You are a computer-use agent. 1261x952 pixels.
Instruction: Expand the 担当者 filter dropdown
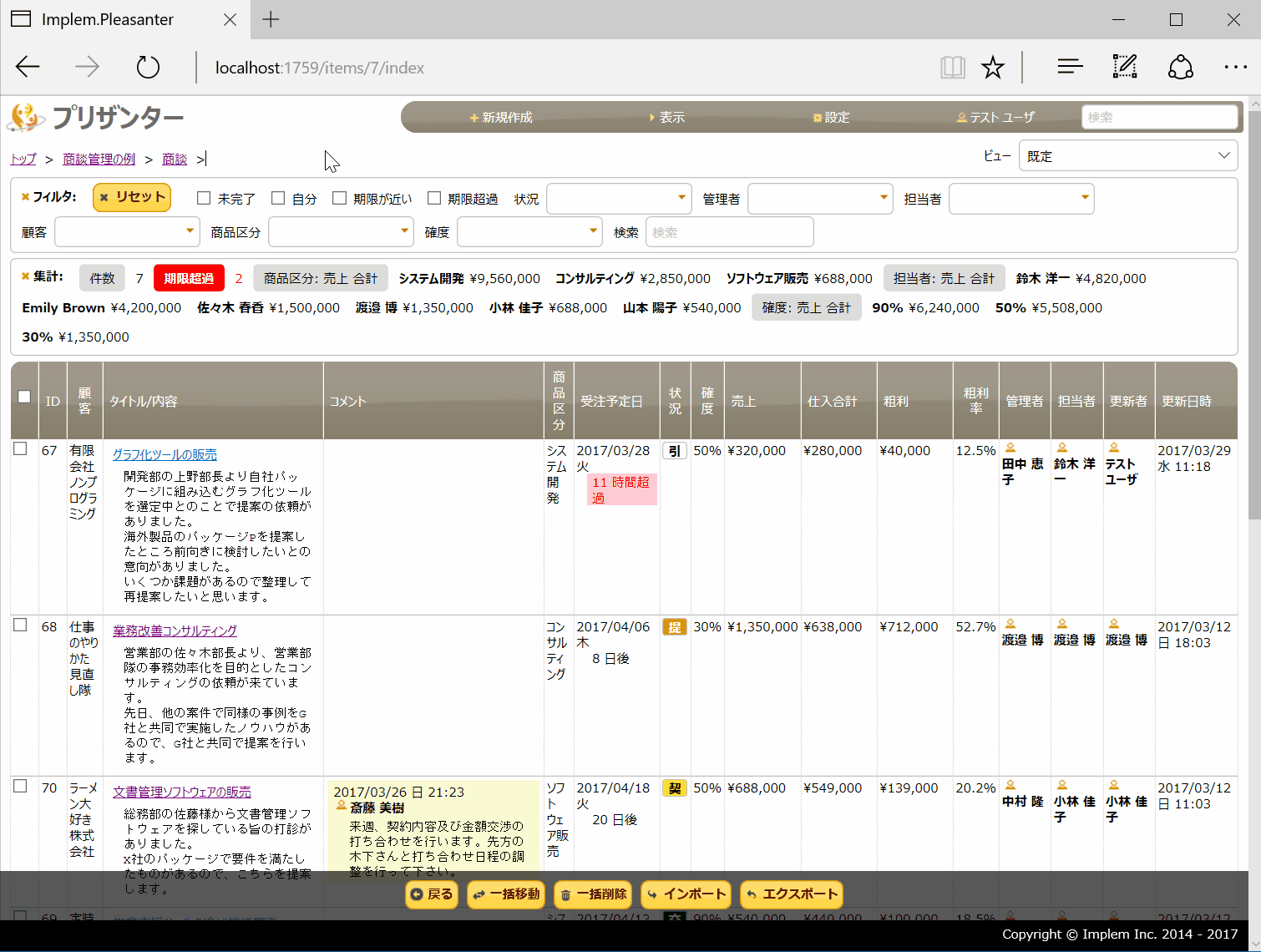[x=1021, y=199]
